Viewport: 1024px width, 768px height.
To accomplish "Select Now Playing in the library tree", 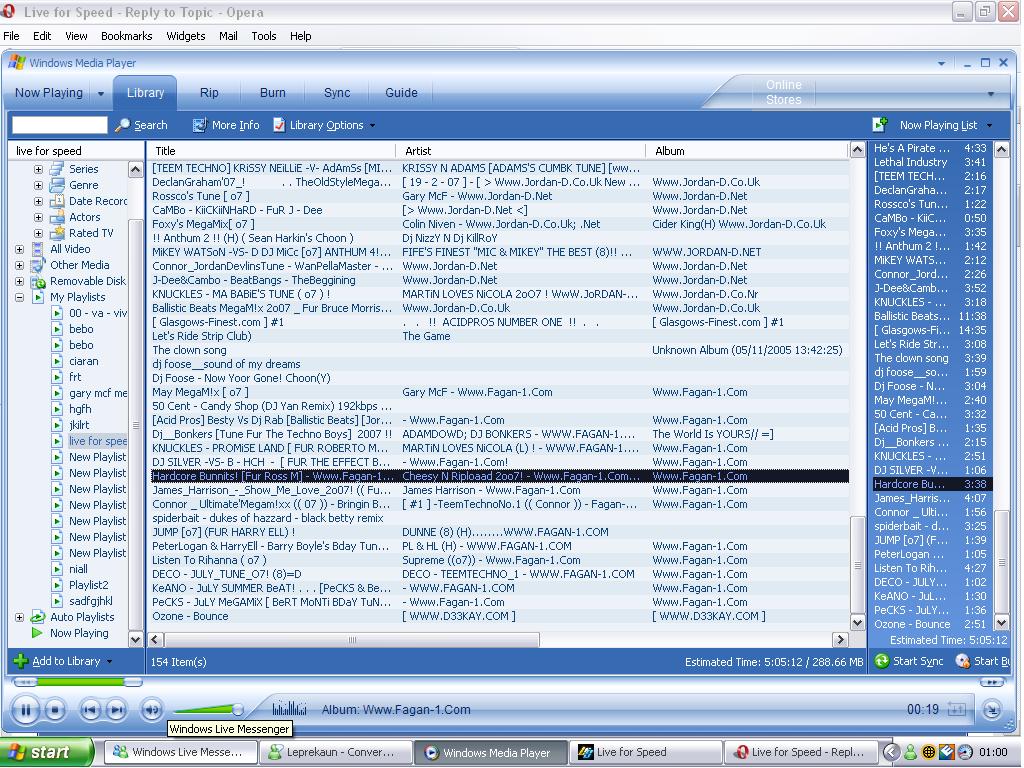I will tap(79, 633).
